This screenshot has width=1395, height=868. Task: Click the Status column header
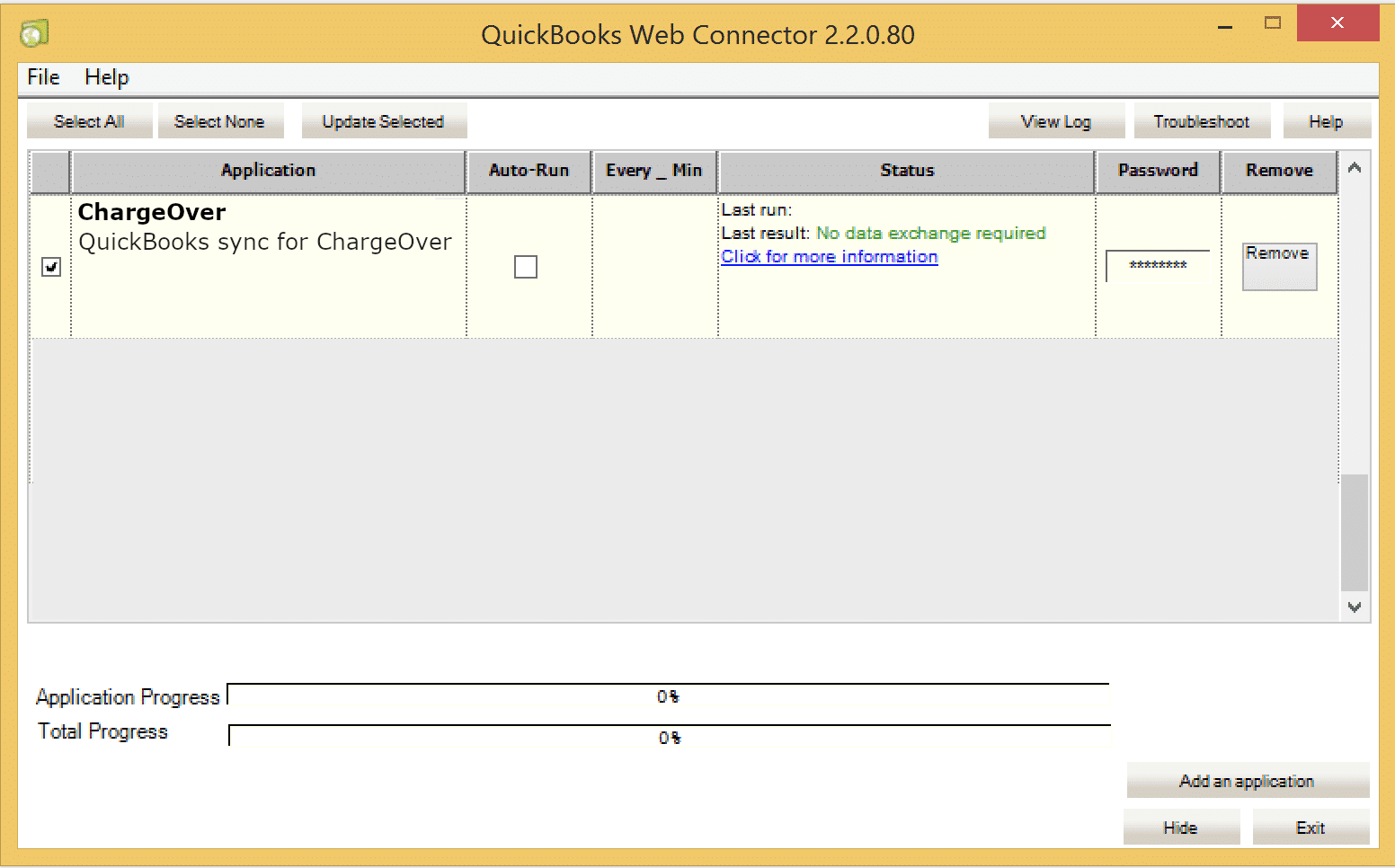(907, 171)
